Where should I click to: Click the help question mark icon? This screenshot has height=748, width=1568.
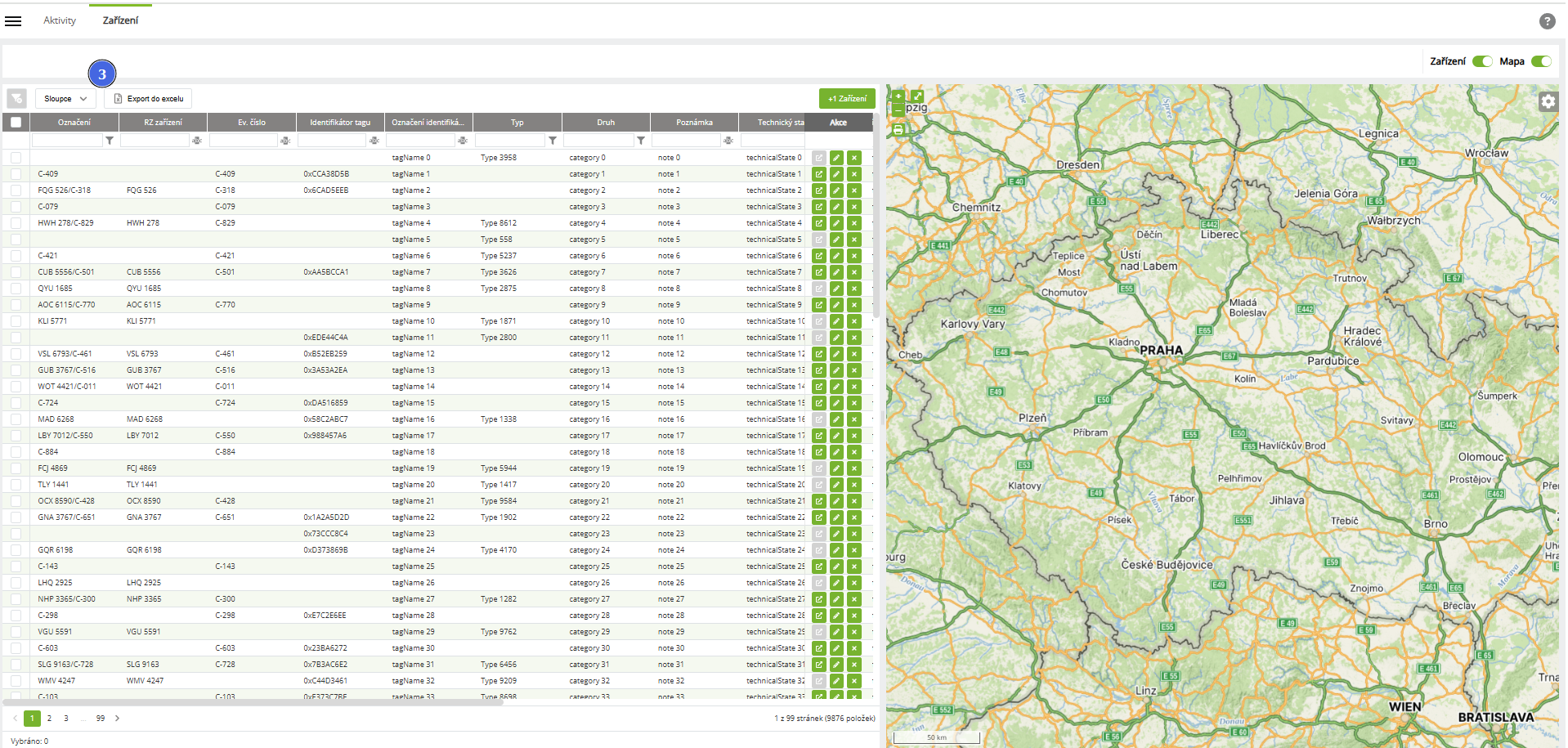pos(1547,21)
